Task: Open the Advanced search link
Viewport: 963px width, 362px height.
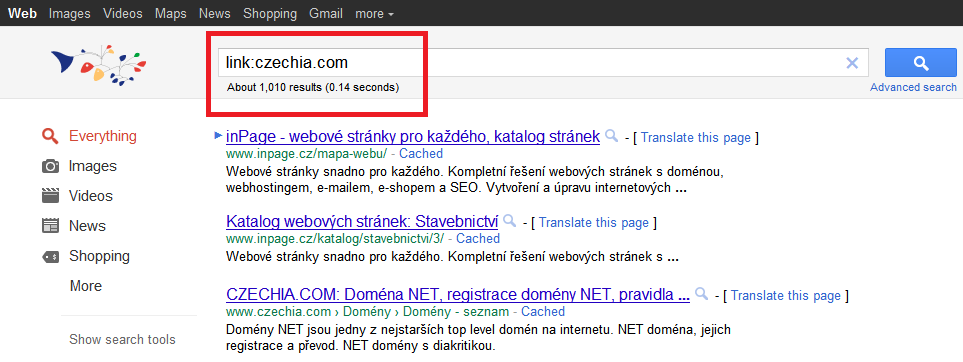Action: point(913,87)
